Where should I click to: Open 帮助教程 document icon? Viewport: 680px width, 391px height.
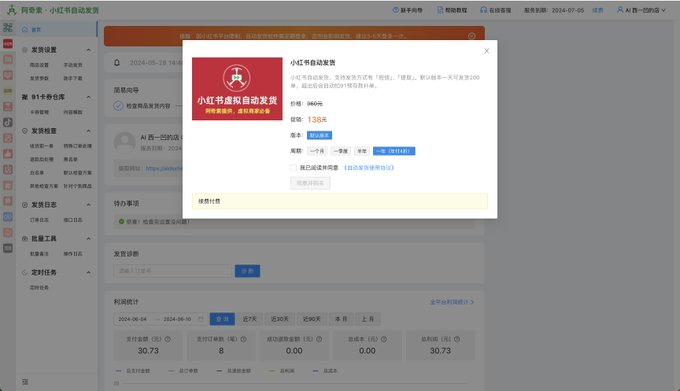(440, 10)
